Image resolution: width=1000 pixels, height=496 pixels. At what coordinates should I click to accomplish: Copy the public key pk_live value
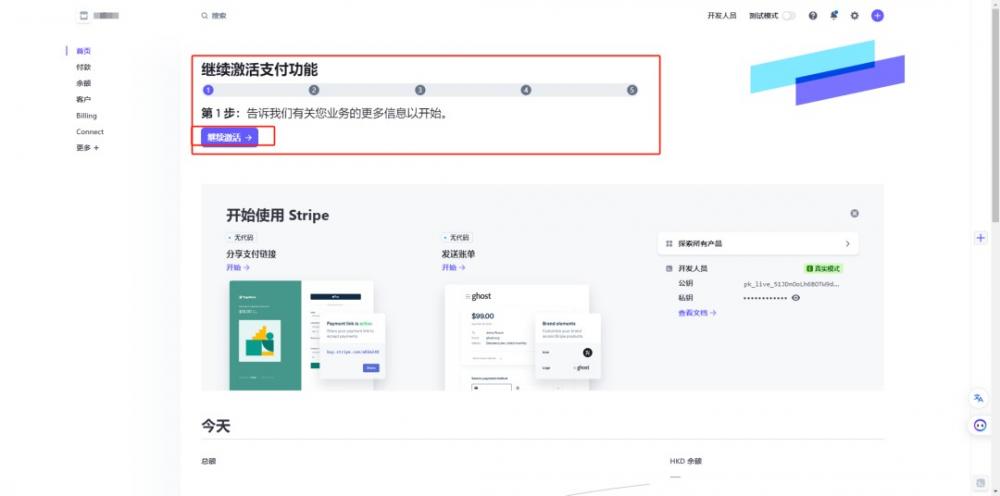791,284
